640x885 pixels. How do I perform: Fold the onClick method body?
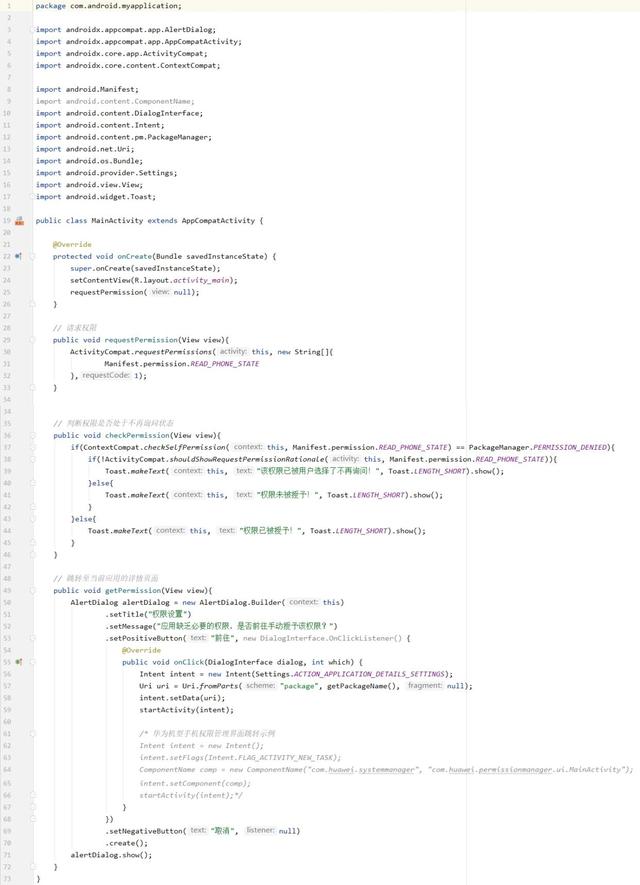tap(32, 662)
